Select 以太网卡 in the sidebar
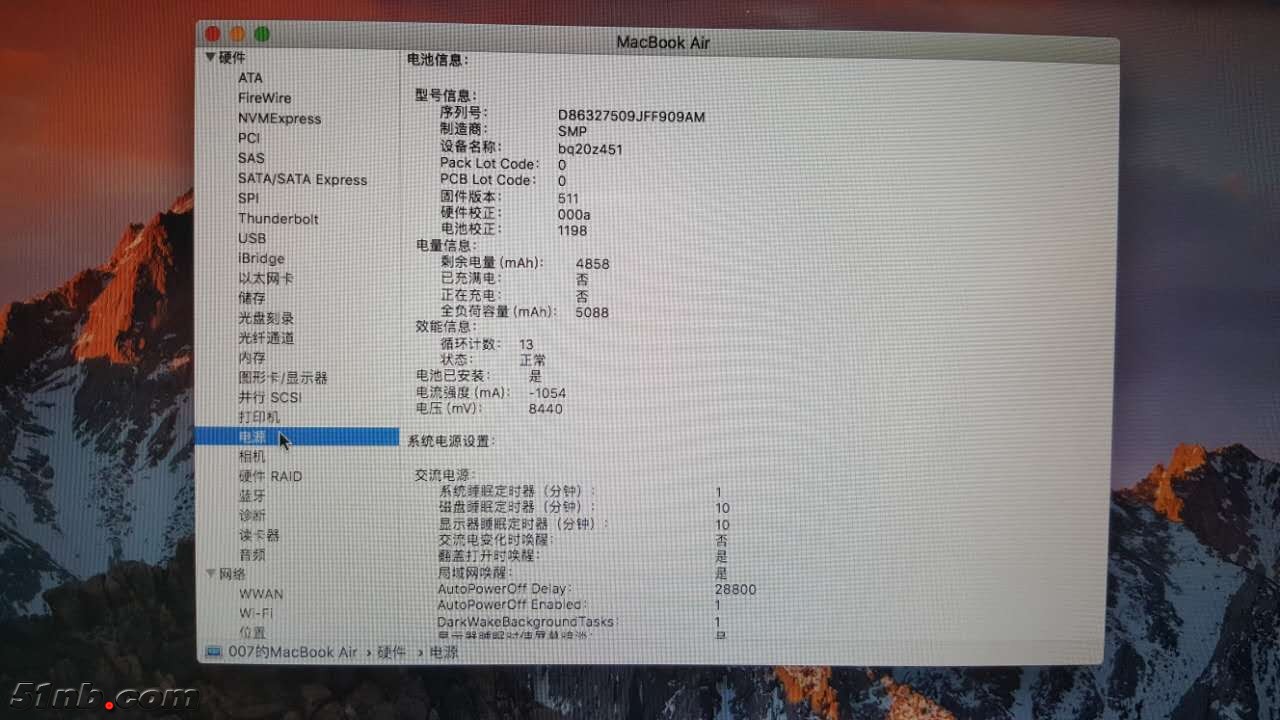The image size is (1280, 720). [x=266, y=279]
